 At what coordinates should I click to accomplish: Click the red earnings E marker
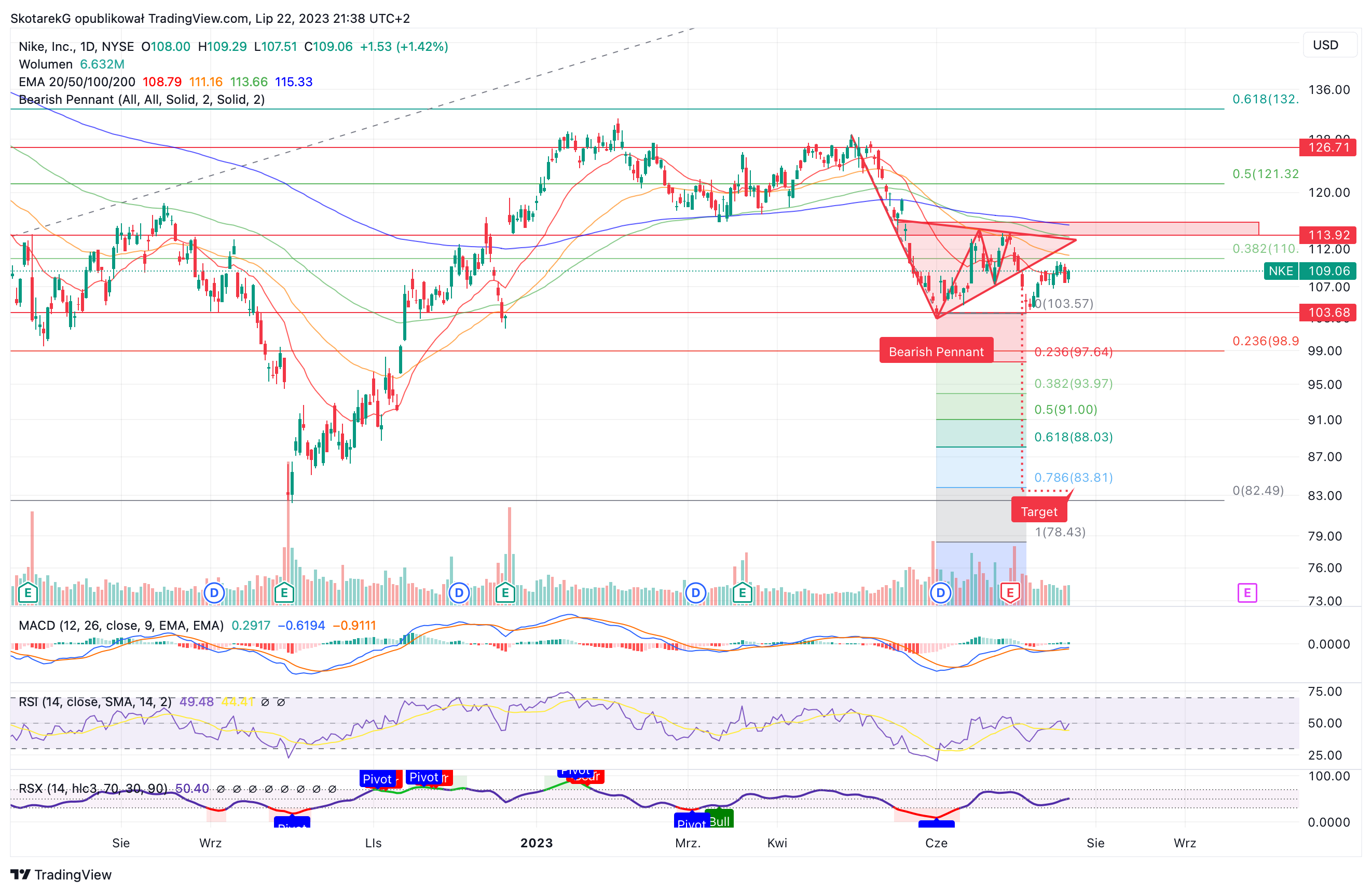[x=1010, y=592]
